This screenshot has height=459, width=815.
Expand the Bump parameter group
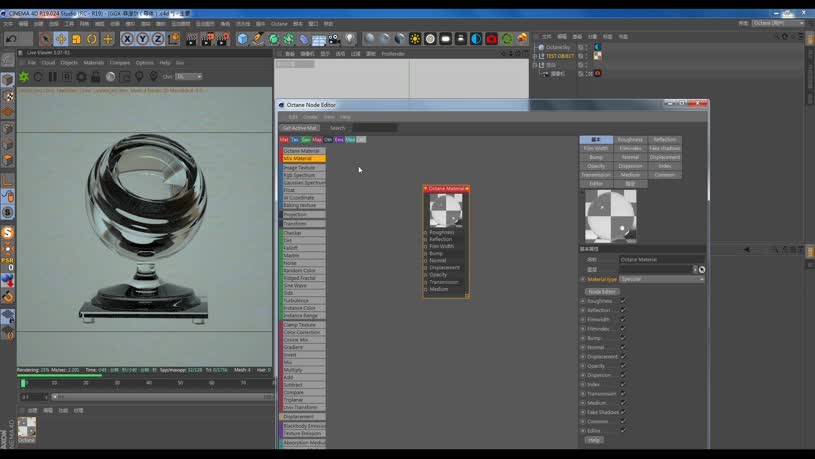click(583, 338)
